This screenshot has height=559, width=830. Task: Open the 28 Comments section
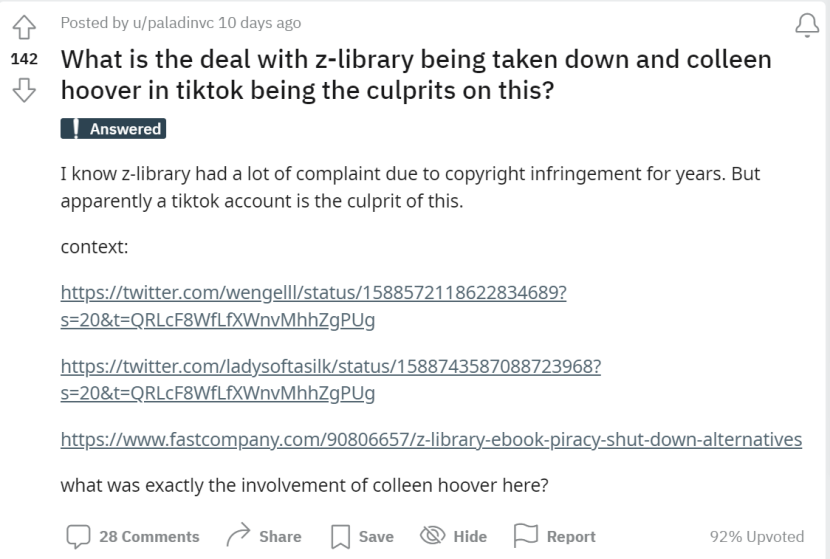click(x=149, y=537)
